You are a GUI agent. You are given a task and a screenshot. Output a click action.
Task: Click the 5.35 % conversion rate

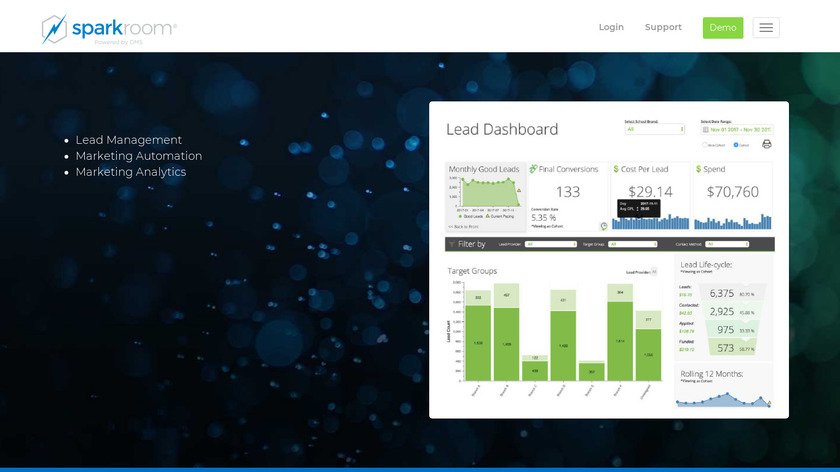[543, 218]
